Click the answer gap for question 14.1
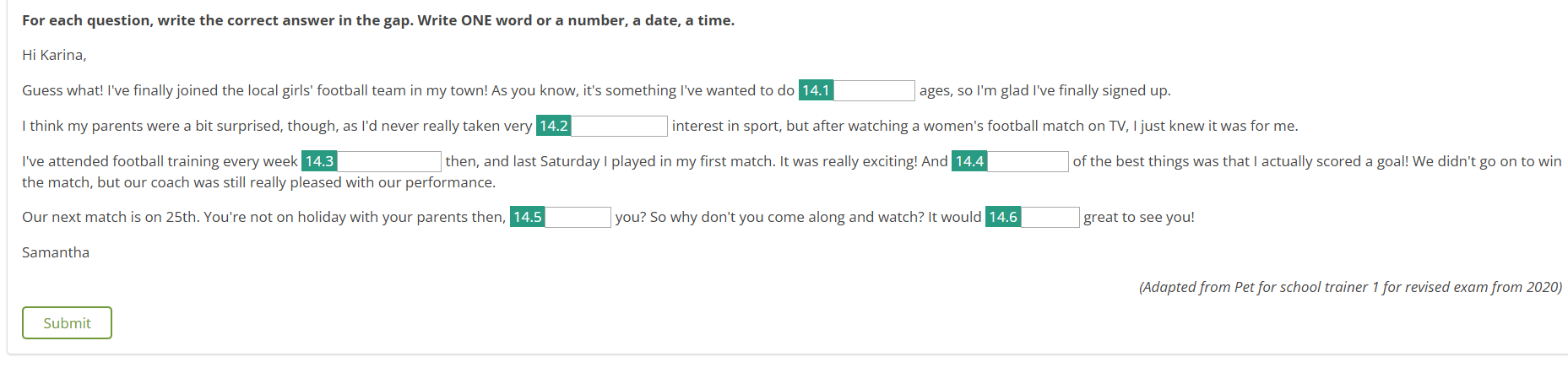1568x384 pixels. pos(873,90)
